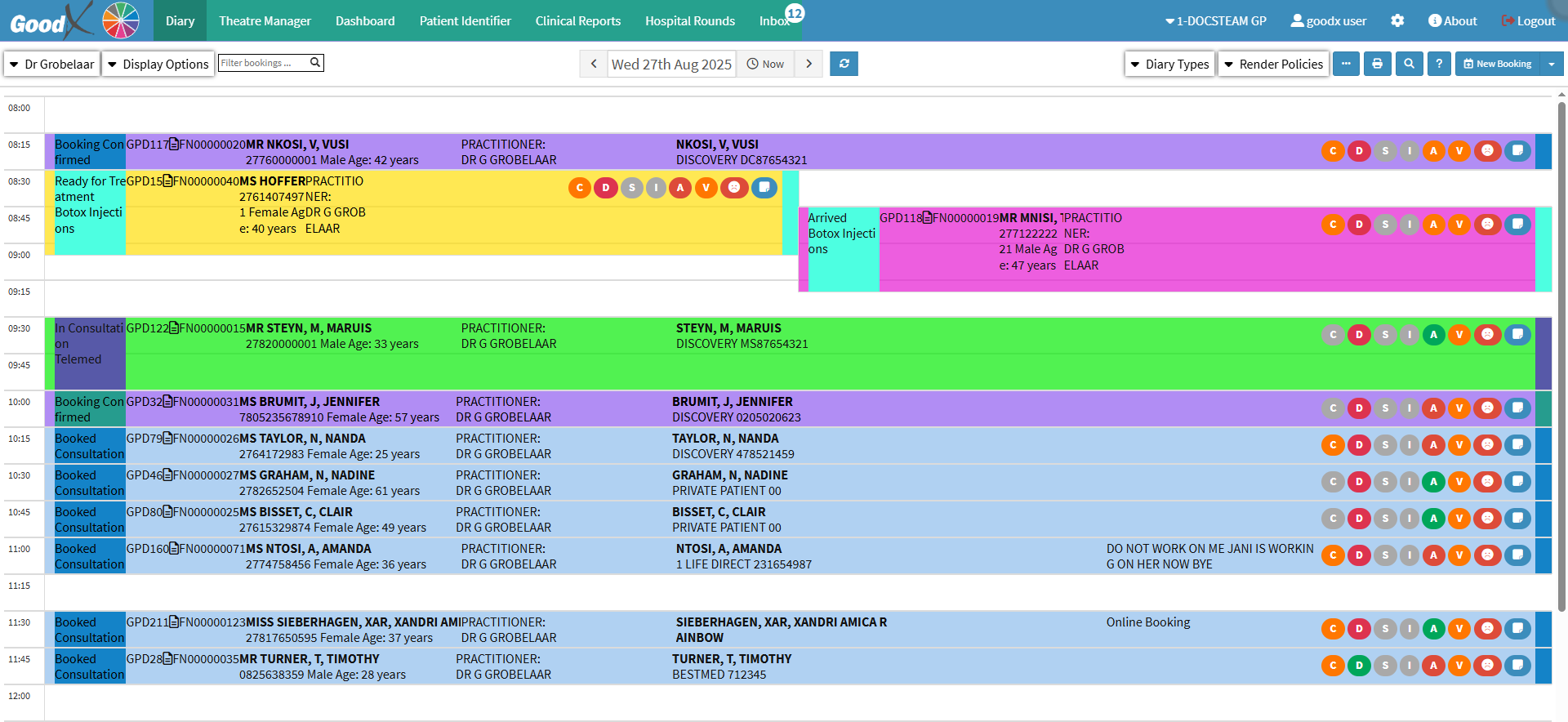Click the sad face icon on Steyn's booking
Image resolution: width=1568 pixels, height=722 pixels.
[1487, 334]
